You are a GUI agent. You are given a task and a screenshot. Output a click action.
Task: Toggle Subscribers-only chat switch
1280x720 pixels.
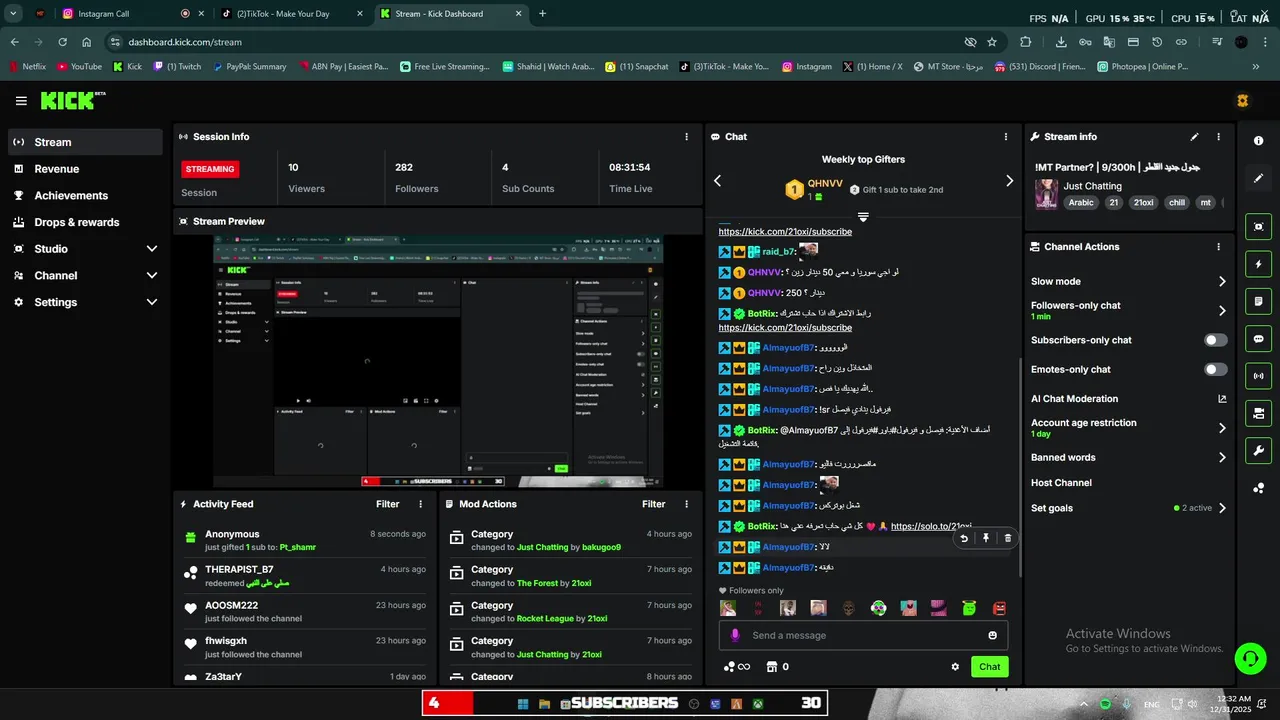(x=1215, y=340)
